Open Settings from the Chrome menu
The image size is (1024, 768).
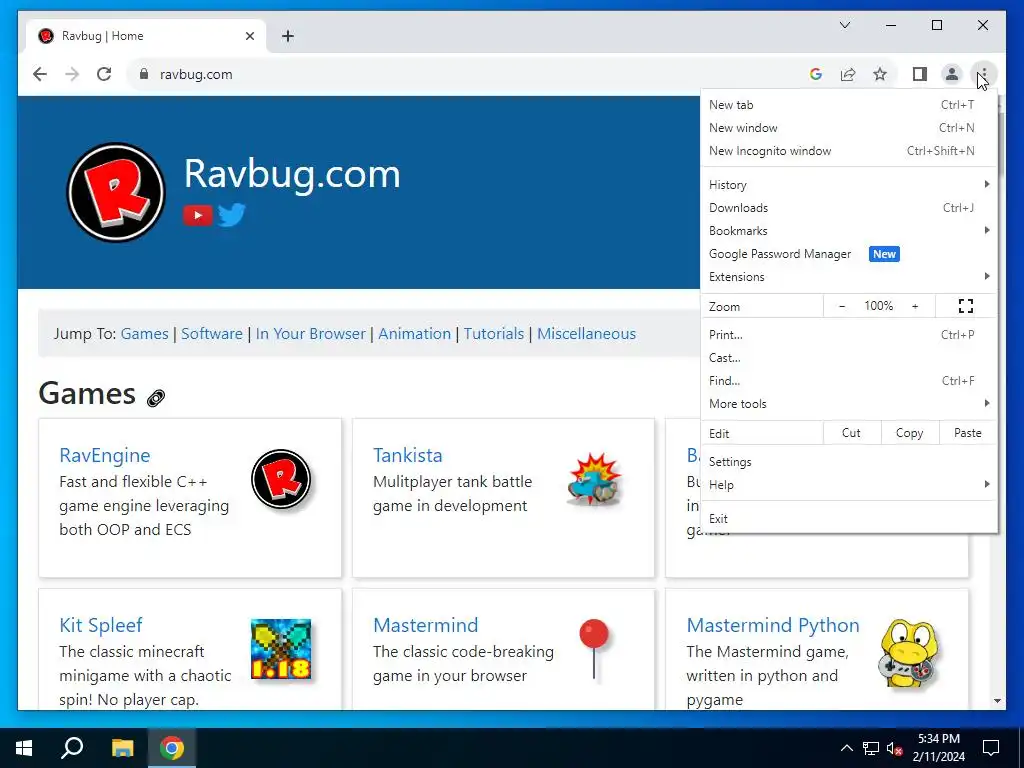point(848,462)
